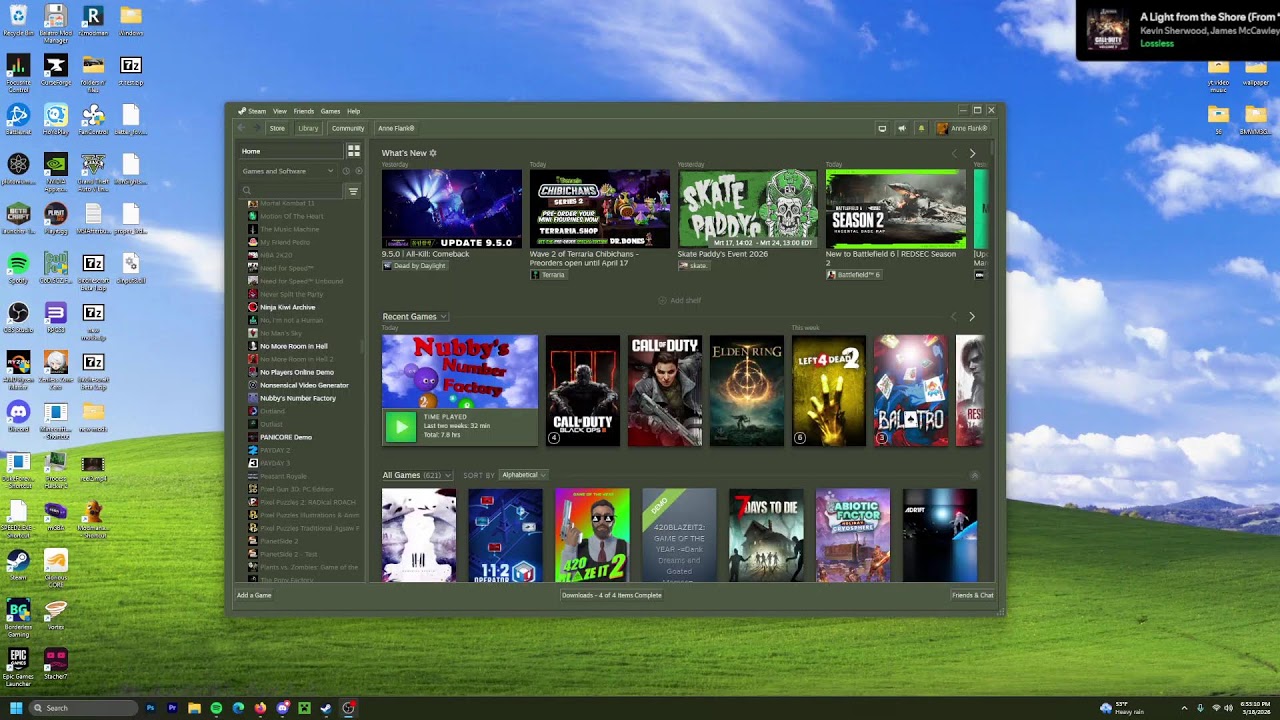Expand the Games and Software dropdown
1280x720 pixels.
point(288,171)
